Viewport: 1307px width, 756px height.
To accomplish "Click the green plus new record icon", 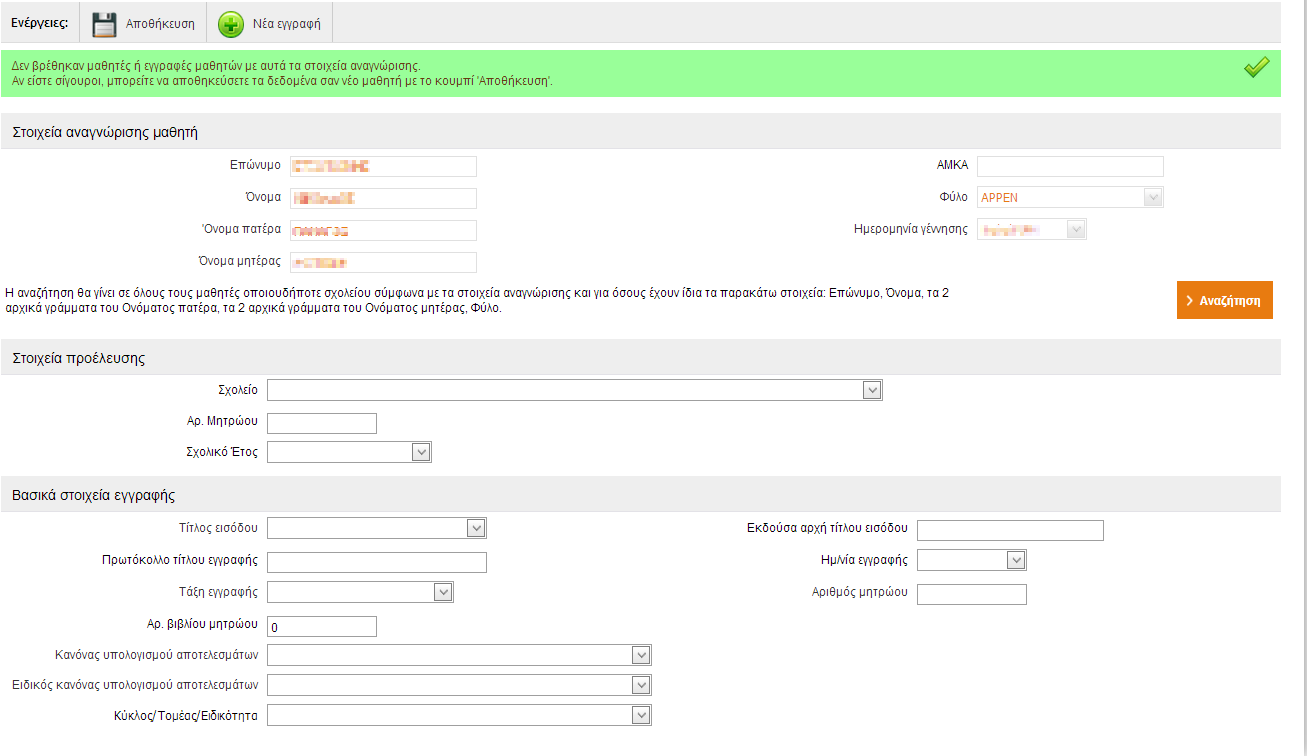I will pos(230,24).
